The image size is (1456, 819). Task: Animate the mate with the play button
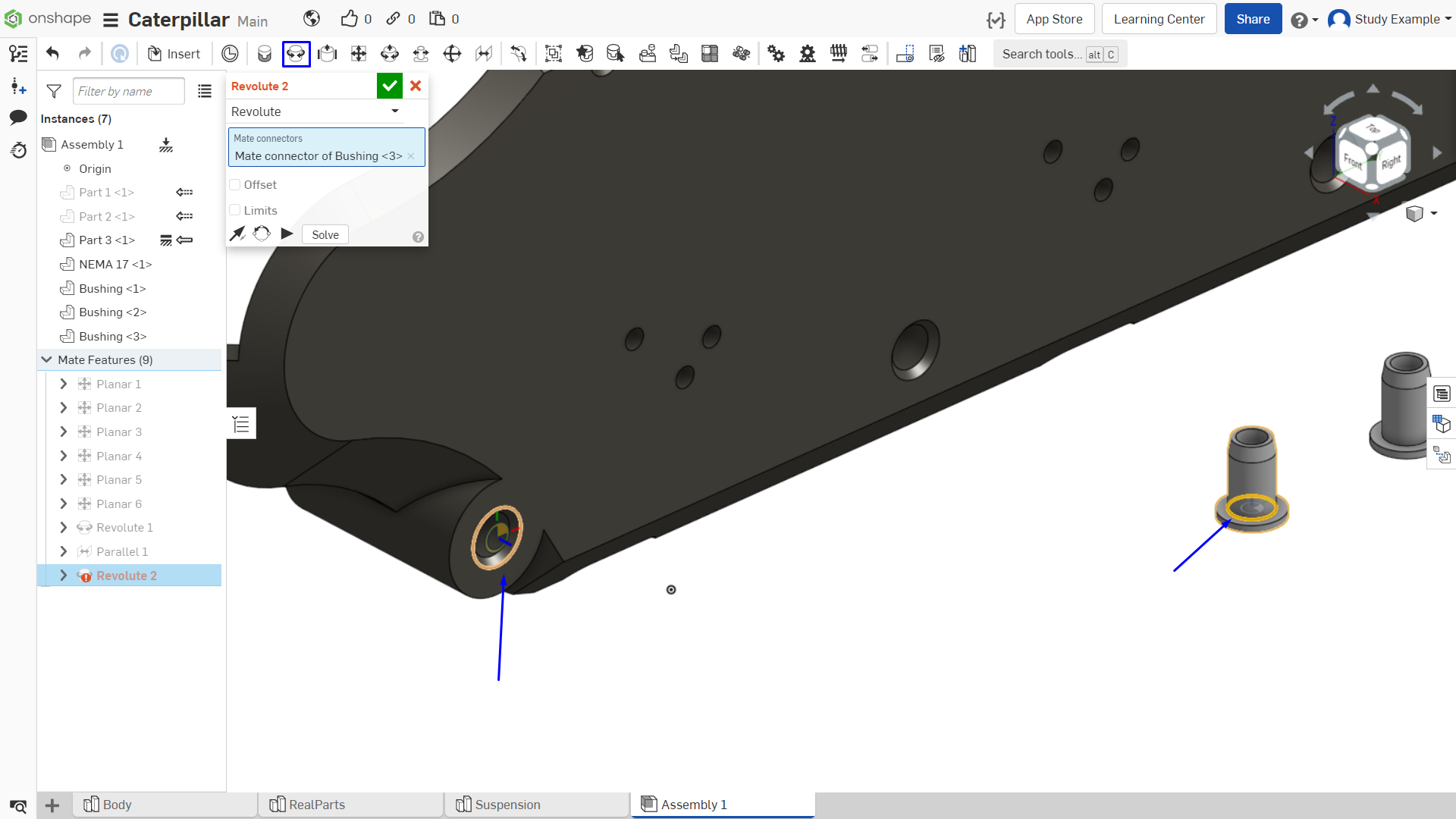click(287, 234)
